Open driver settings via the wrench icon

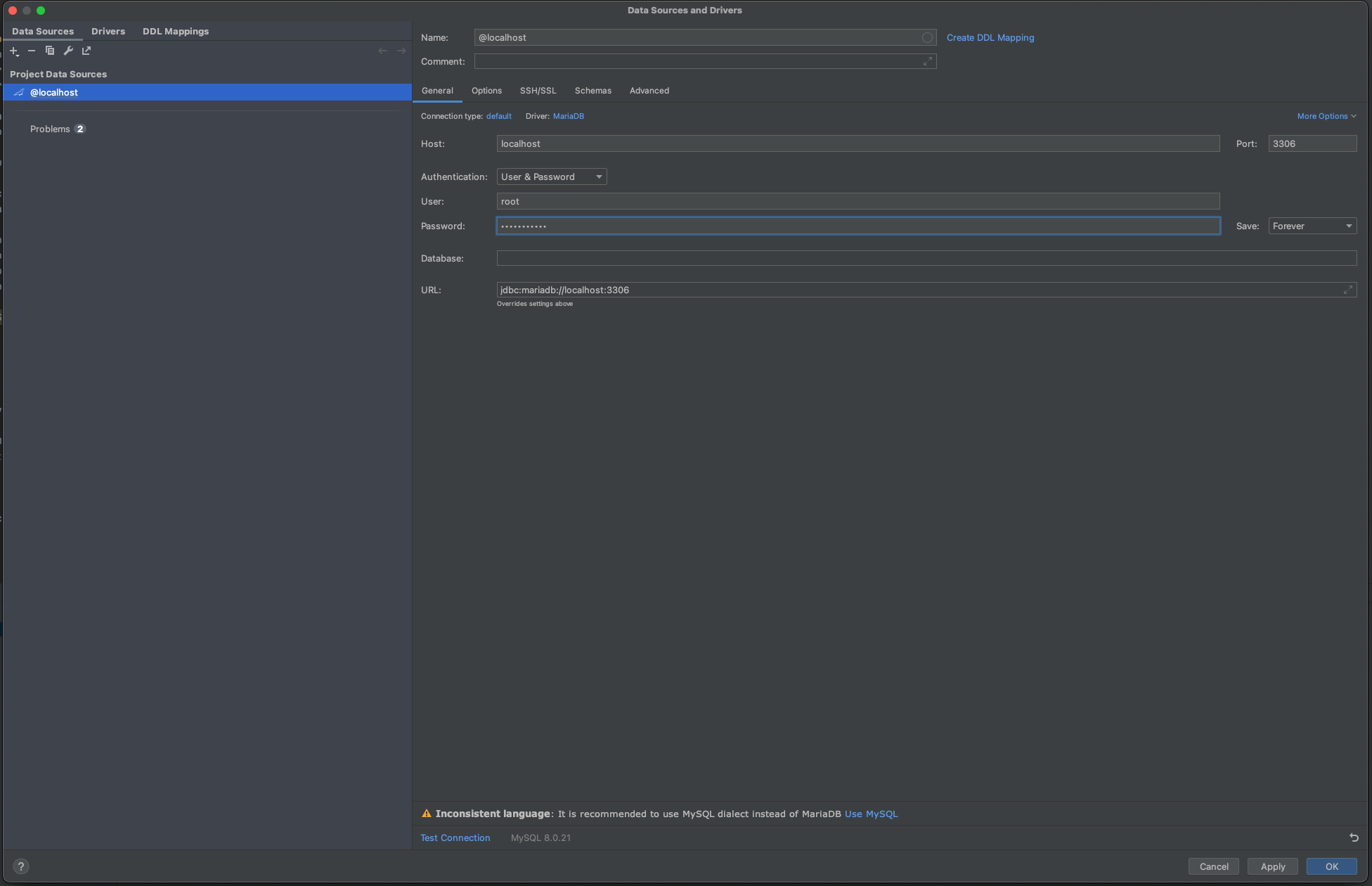(x=68, y=51)
